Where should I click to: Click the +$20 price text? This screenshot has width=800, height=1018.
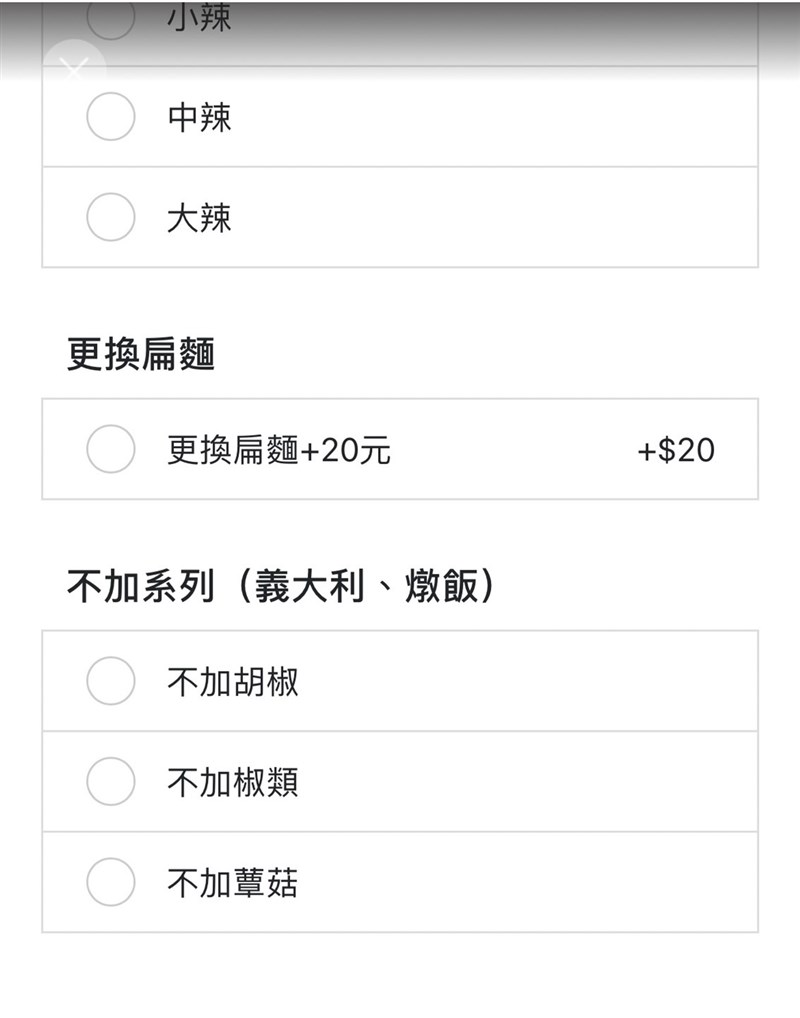(676, 450)
